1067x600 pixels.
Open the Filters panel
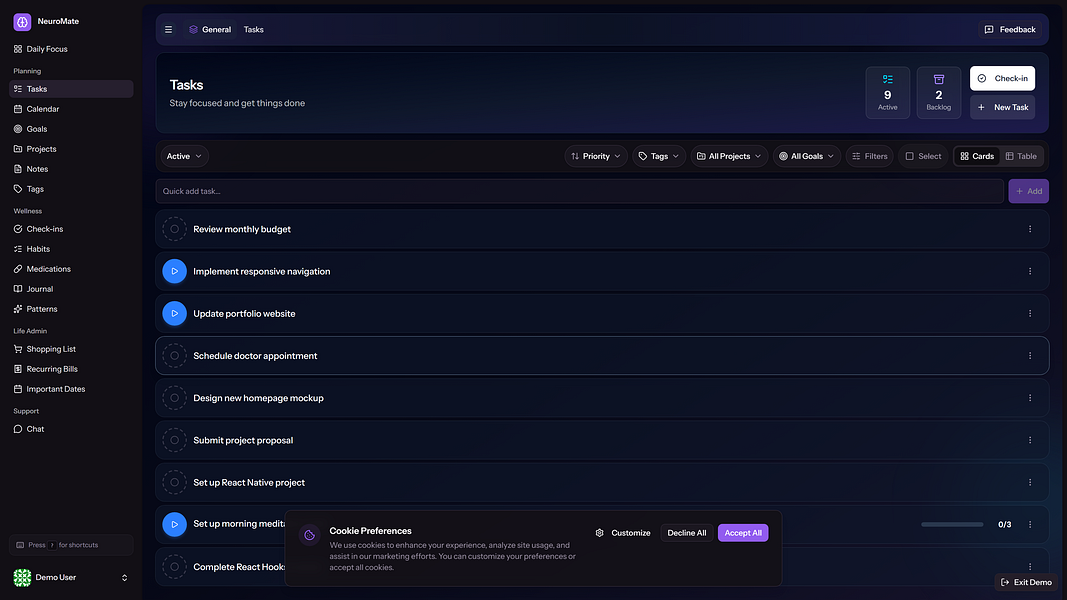pos(870,156)
